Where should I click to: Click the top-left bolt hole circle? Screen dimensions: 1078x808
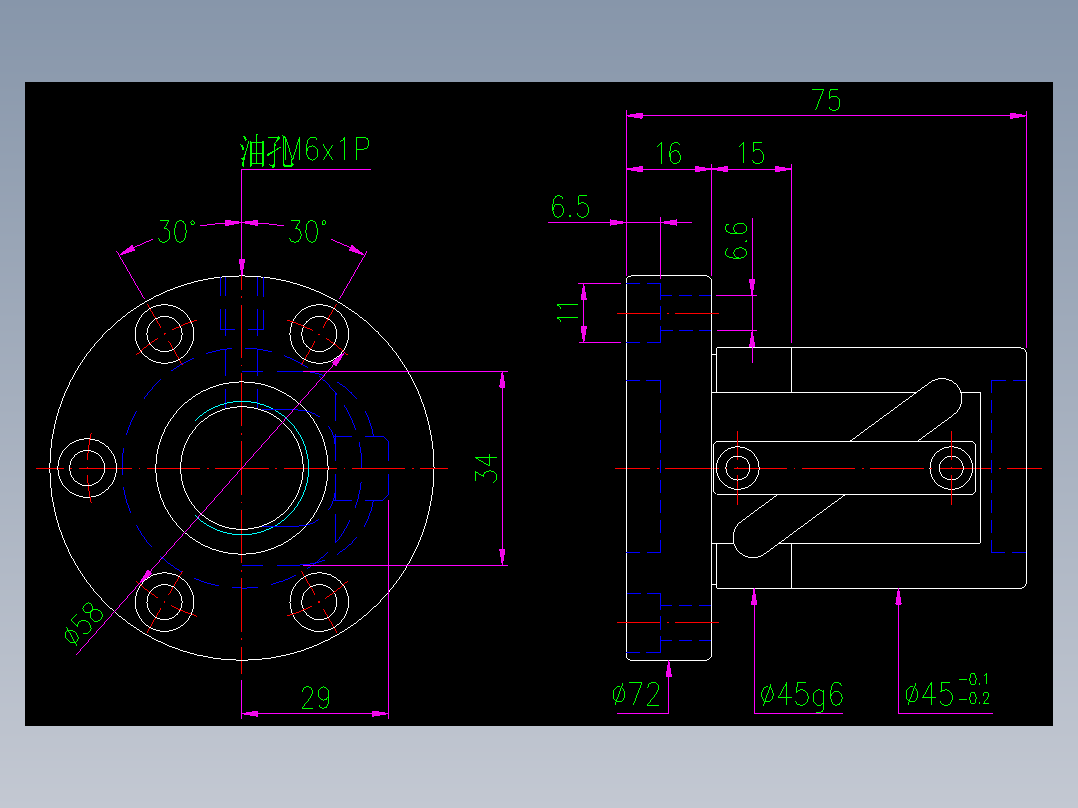click(165, 333)
